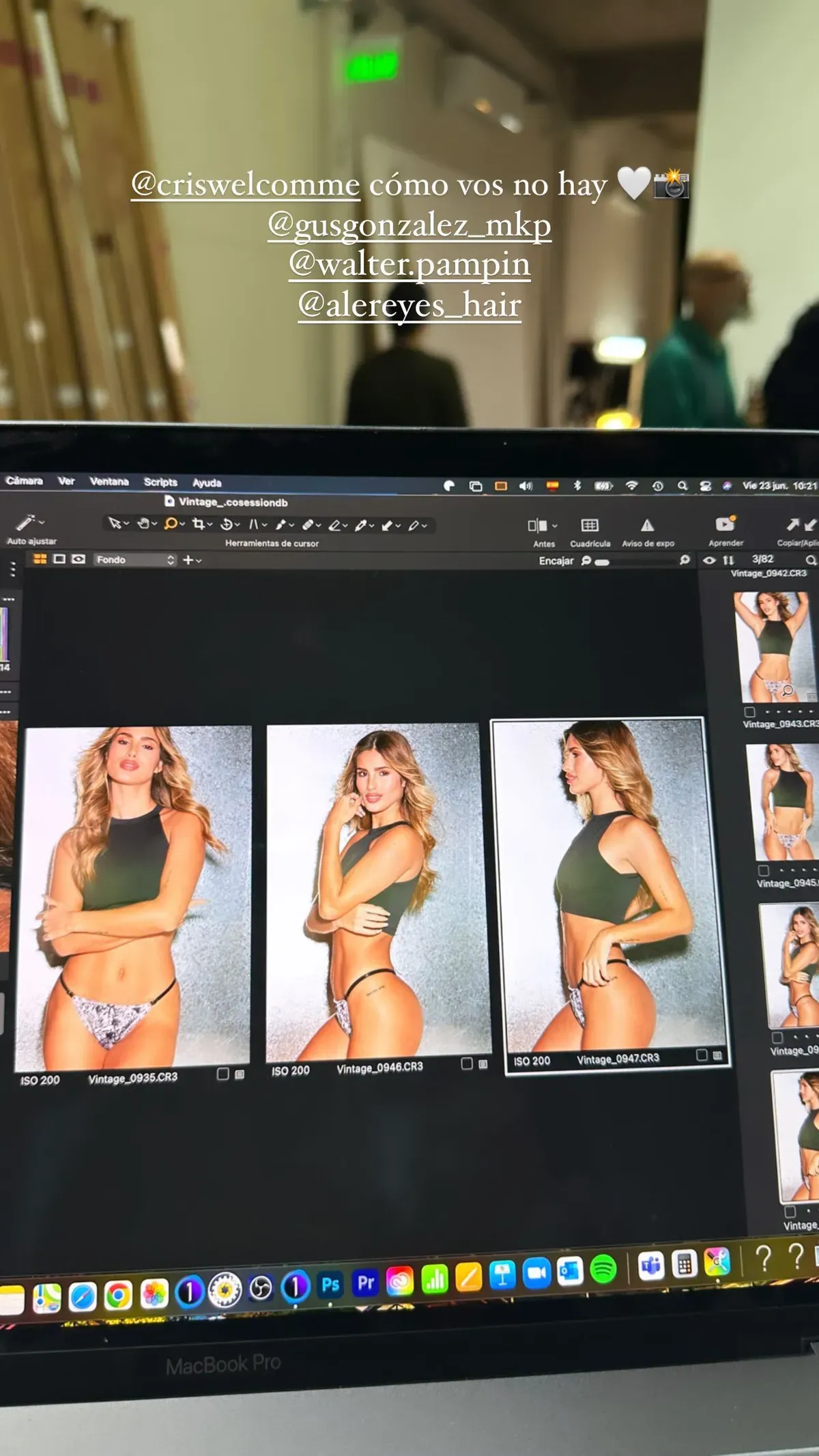Select the hand pan tool
Screen dimensions: 819x1456
[x=143, y=524]
